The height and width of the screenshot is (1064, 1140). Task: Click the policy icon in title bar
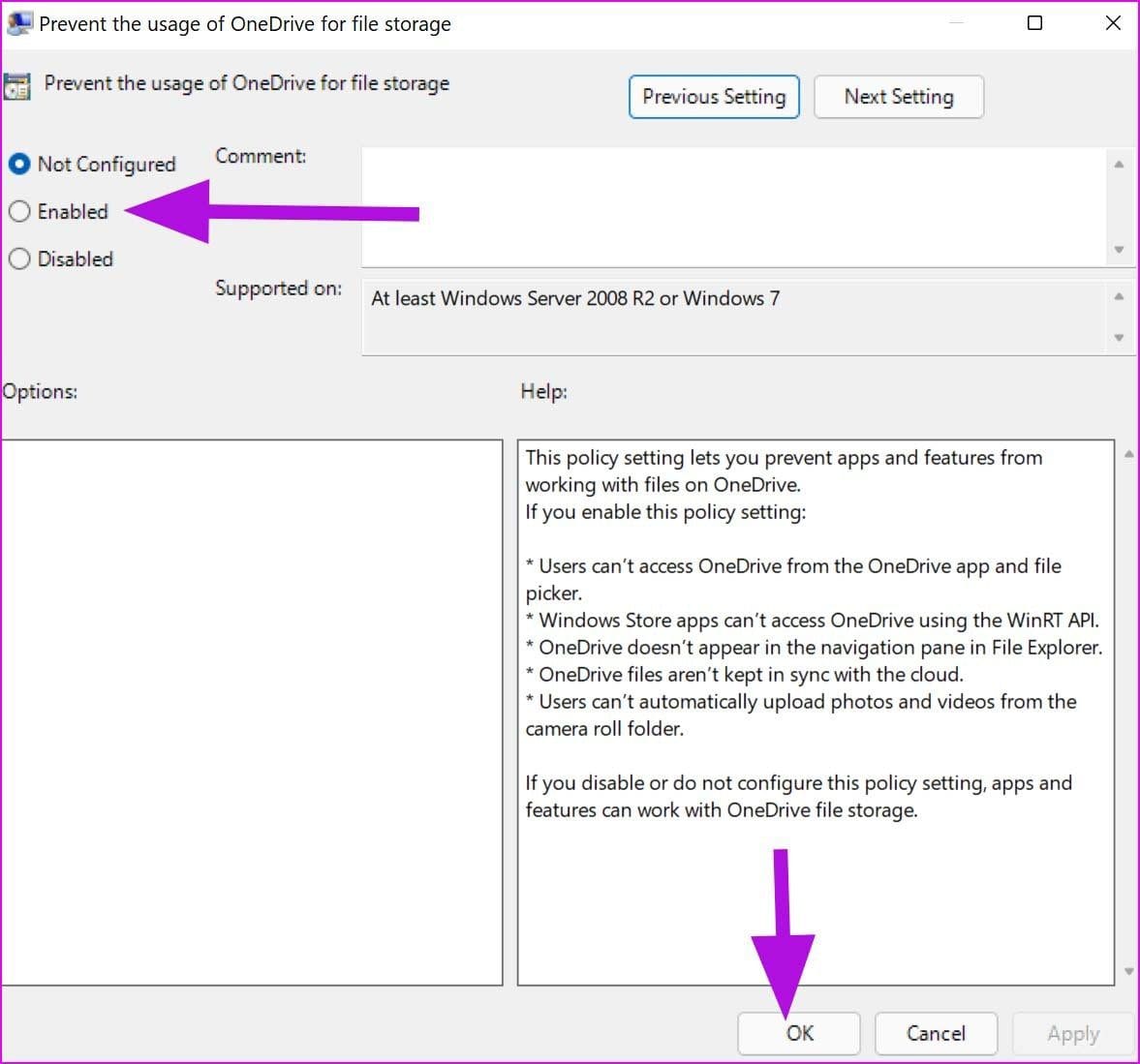pyautogui.click(x=19, y=23)
